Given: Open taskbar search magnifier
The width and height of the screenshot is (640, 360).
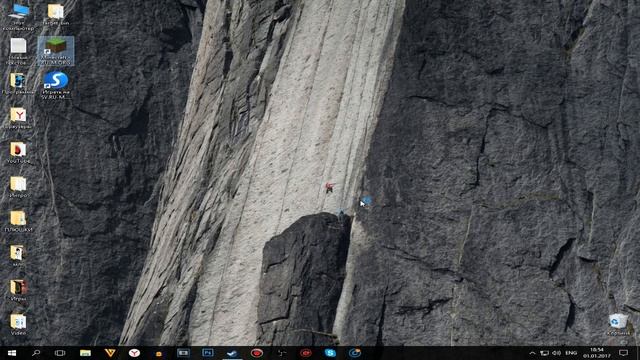Looking at the screenshot, I should tap(36, 353).
